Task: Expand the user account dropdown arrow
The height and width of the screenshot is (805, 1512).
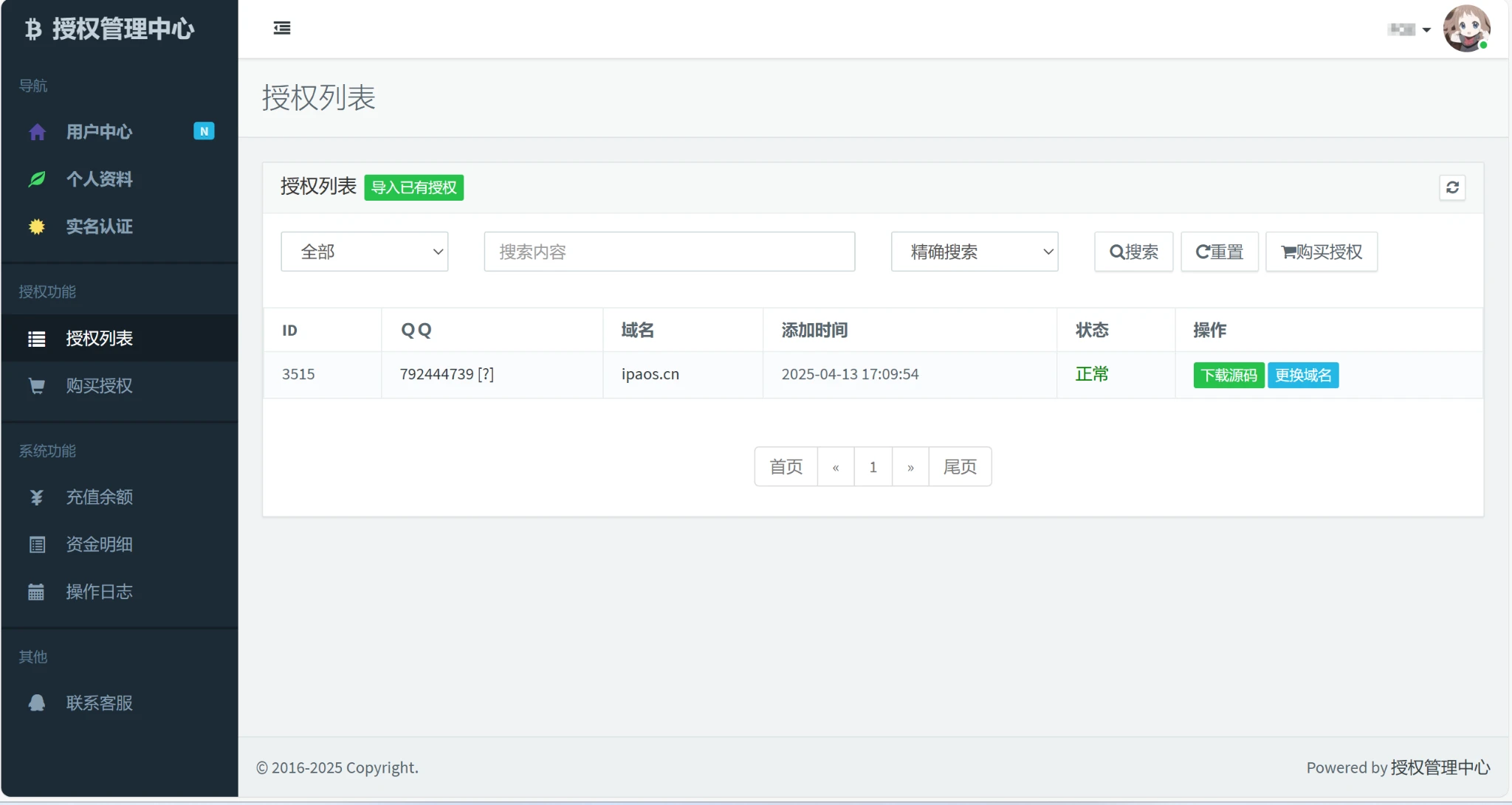Action: [x=1426, y=30]
